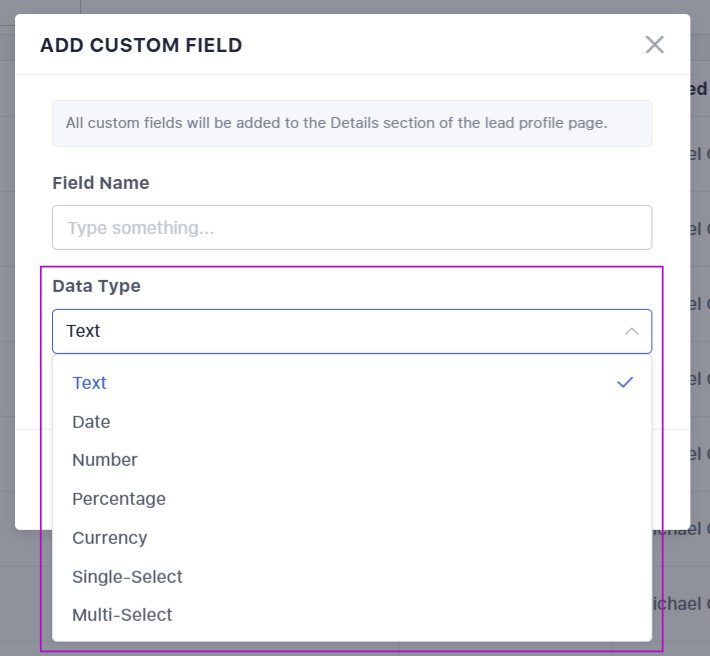Choose the Currency data type
Screen dimensions: 710x656
110,538
